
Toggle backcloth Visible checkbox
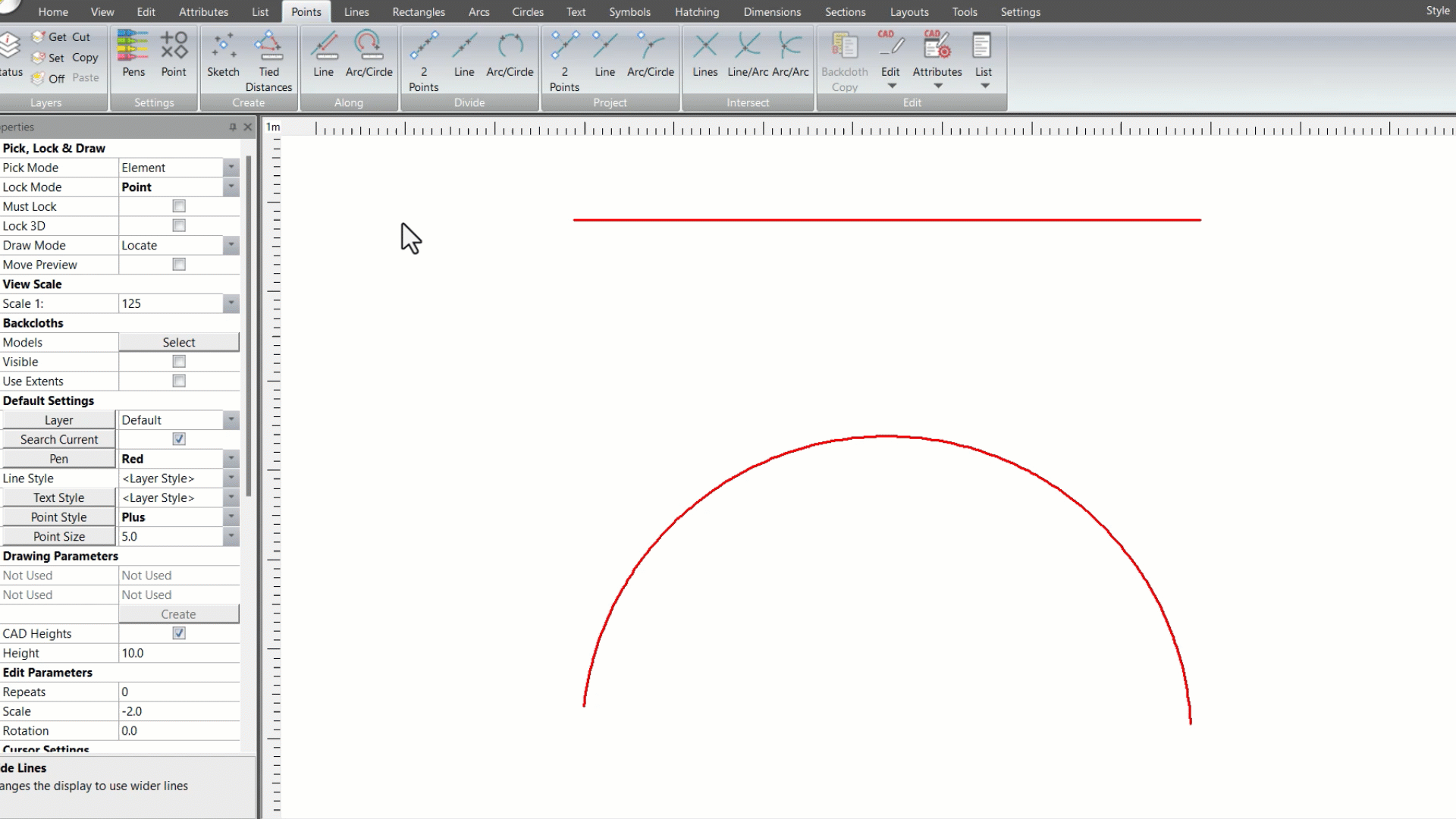179,362
